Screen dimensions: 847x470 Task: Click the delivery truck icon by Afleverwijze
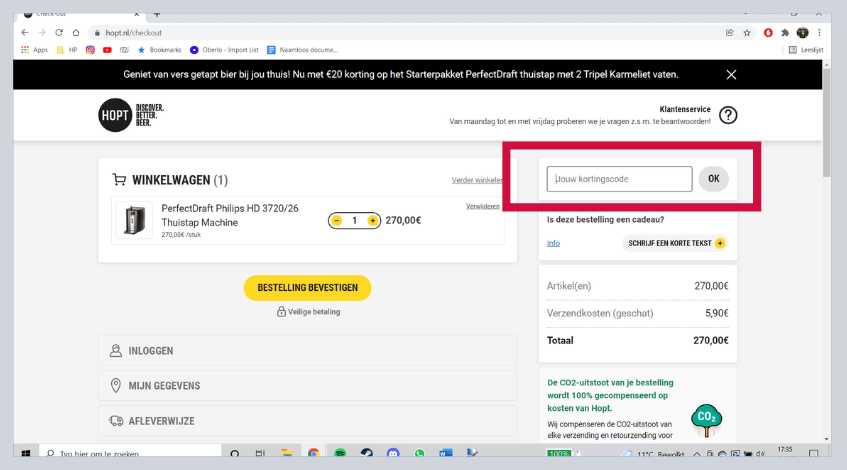[x=116, y=421]
